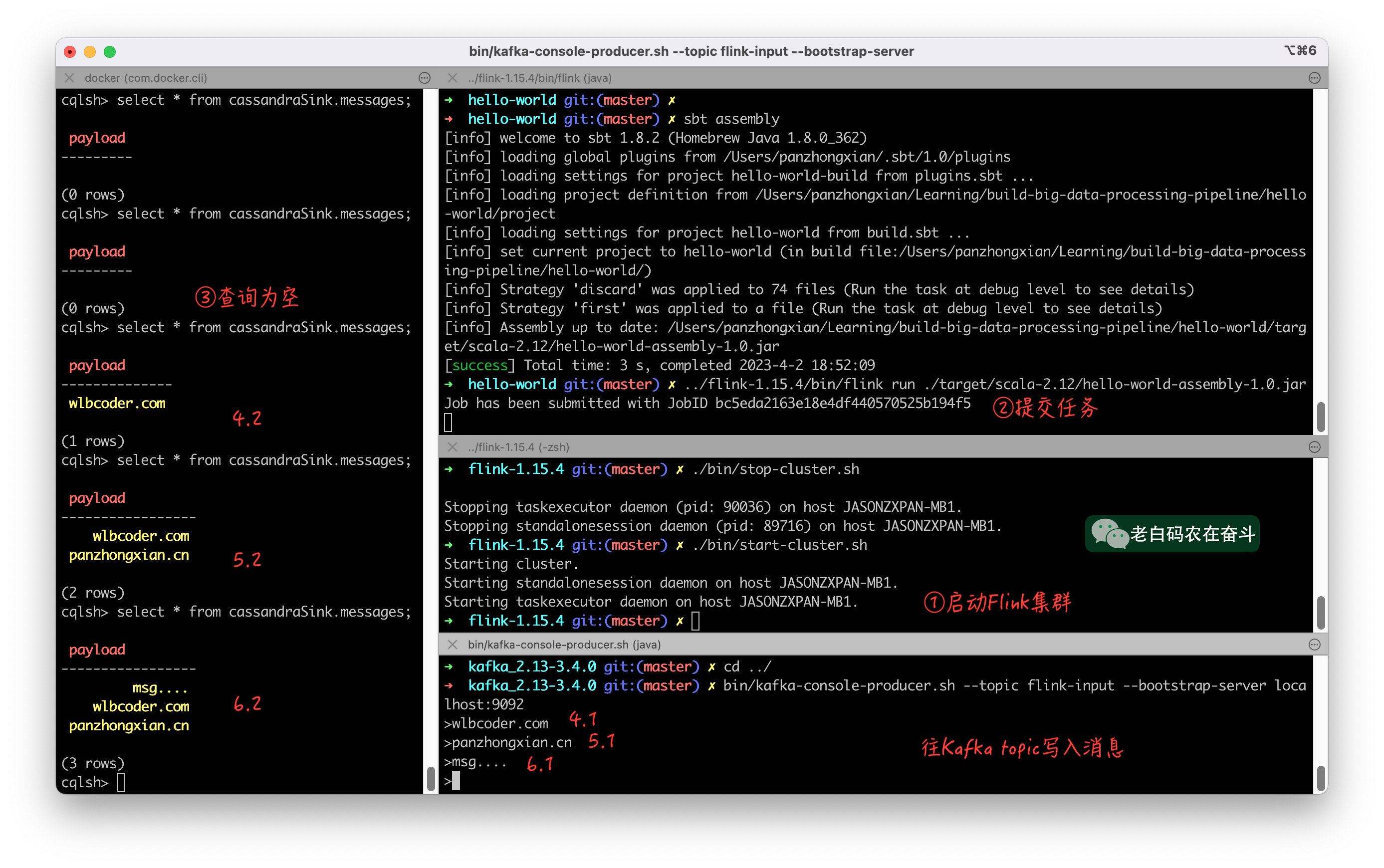This screenshot has height=868, width=1384.
Task: Click the green [success] status text
Action: tap(479, 365)
